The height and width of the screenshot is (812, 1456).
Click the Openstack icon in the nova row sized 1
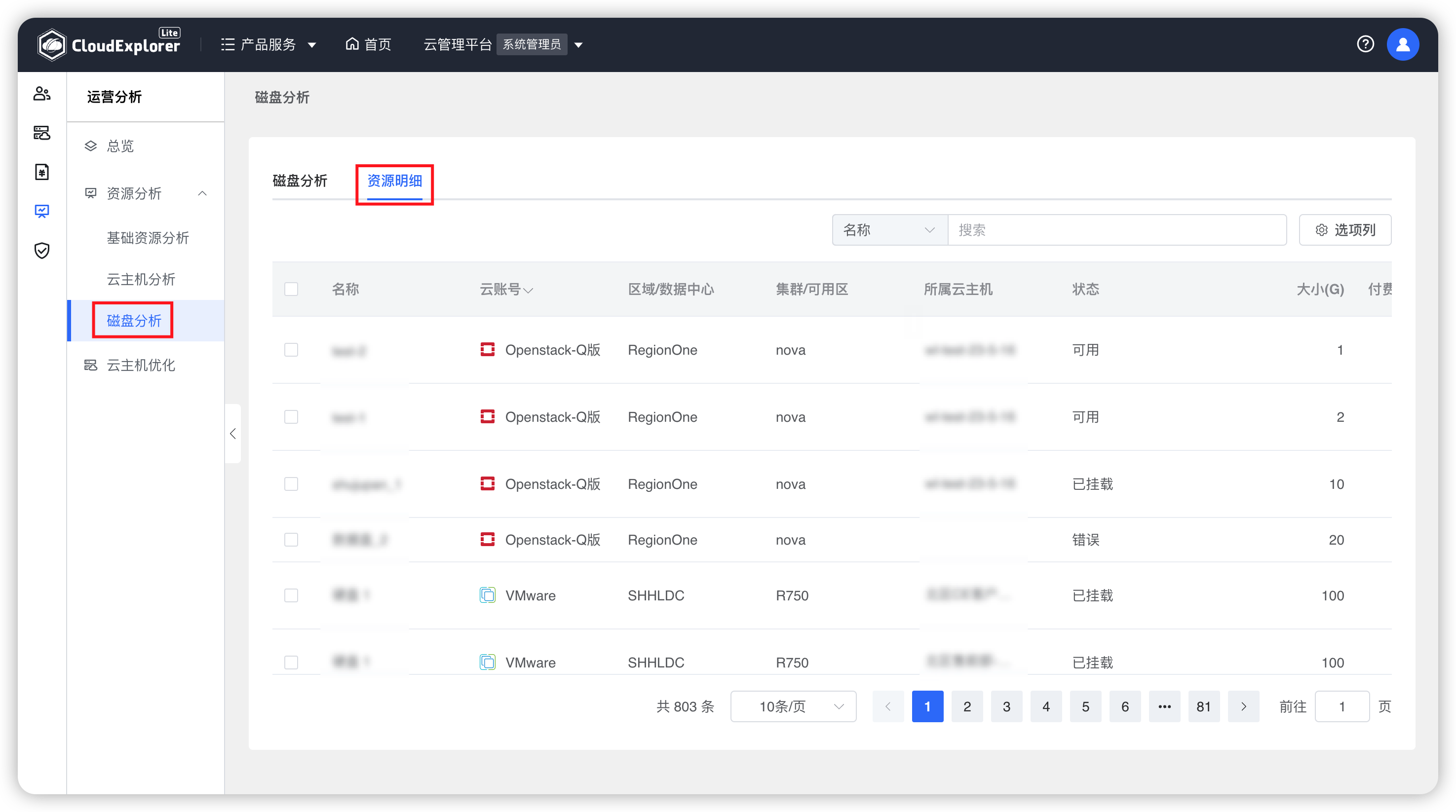[x=487, y=350]
